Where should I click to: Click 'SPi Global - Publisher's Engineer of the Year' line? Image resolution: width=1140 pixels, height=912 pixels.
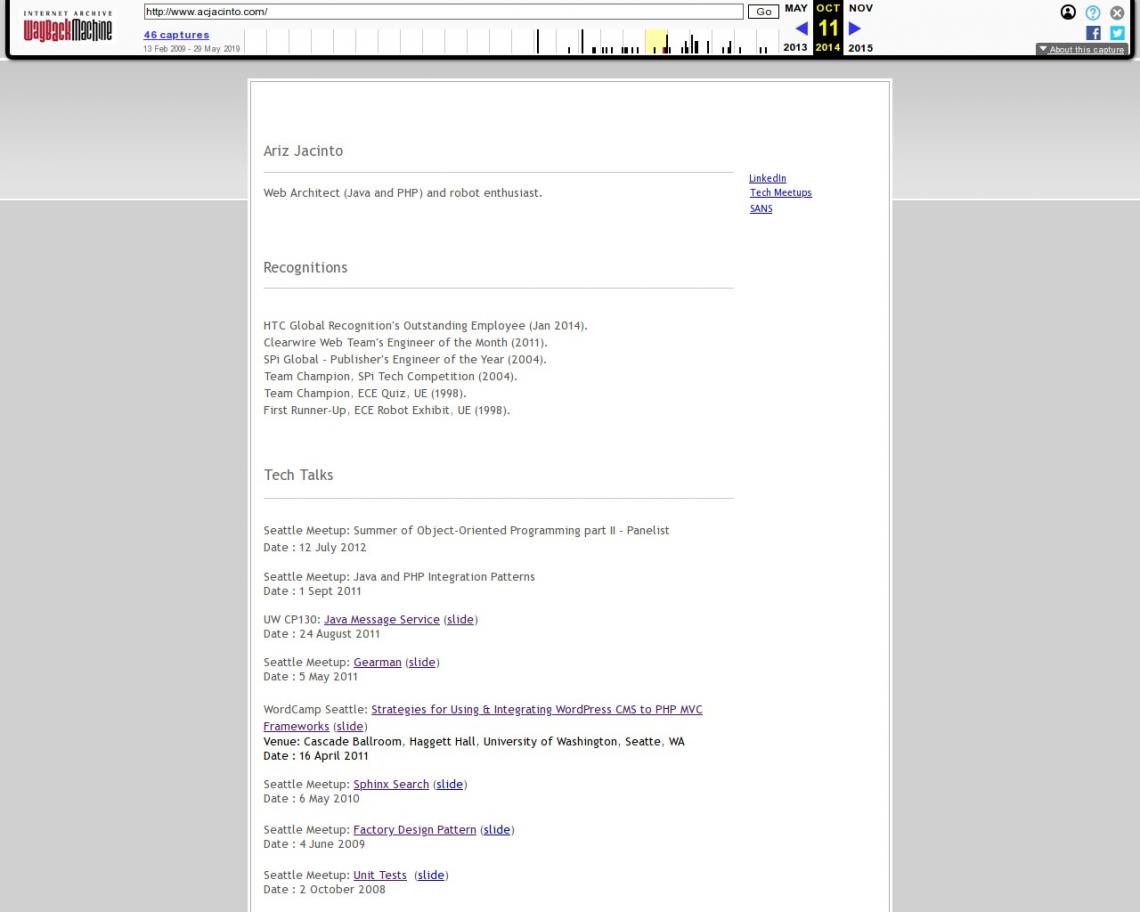coord(405,359)
